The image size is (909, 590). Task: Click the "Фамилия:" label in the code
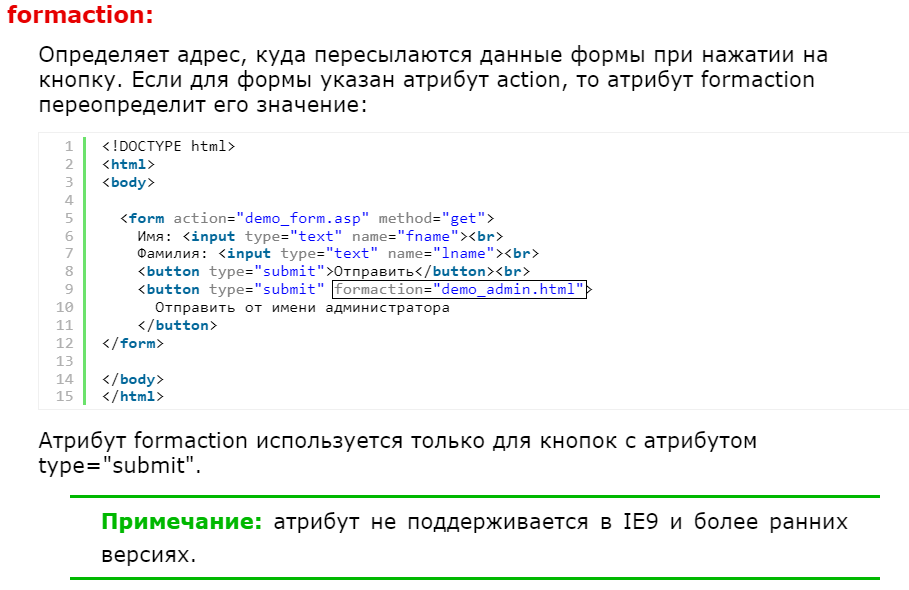173,253
